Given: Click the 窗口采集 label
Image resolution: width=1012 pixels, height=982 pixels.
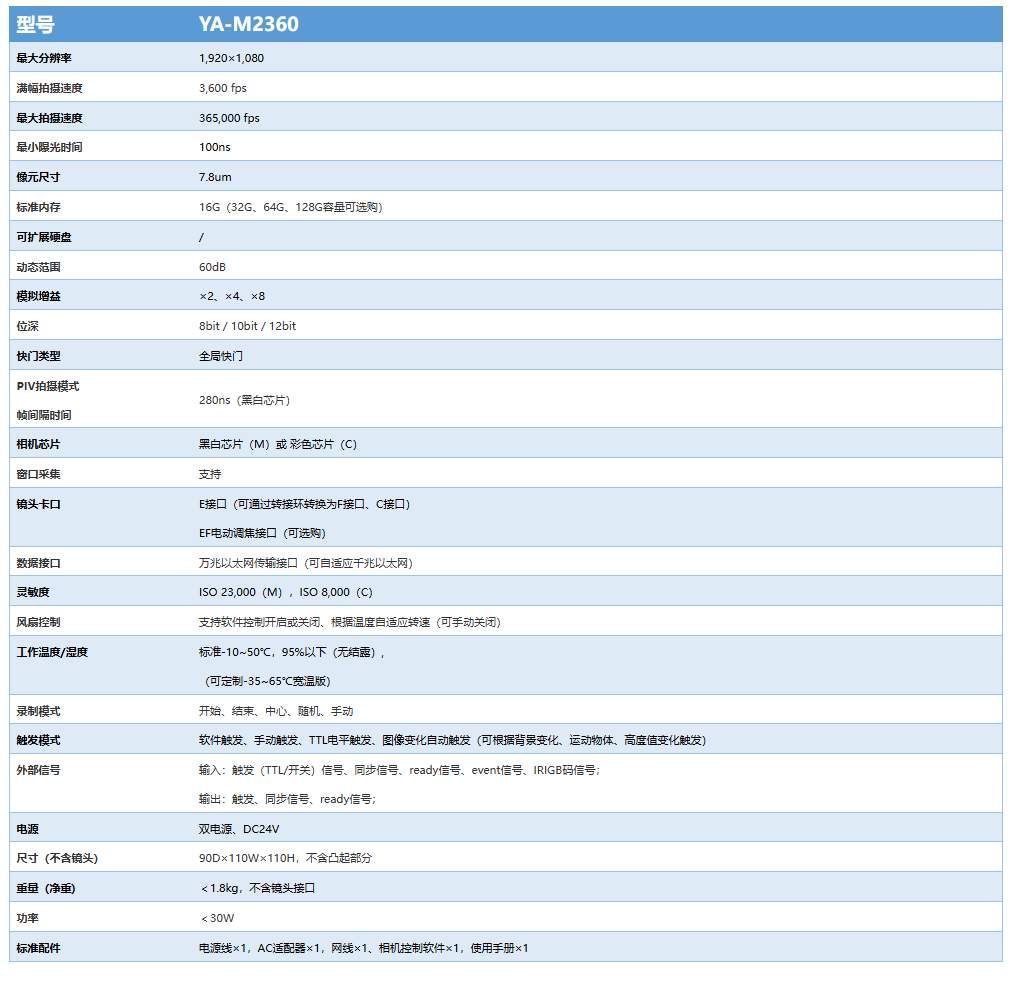Looking at the screenshot, I should (38, 474).
